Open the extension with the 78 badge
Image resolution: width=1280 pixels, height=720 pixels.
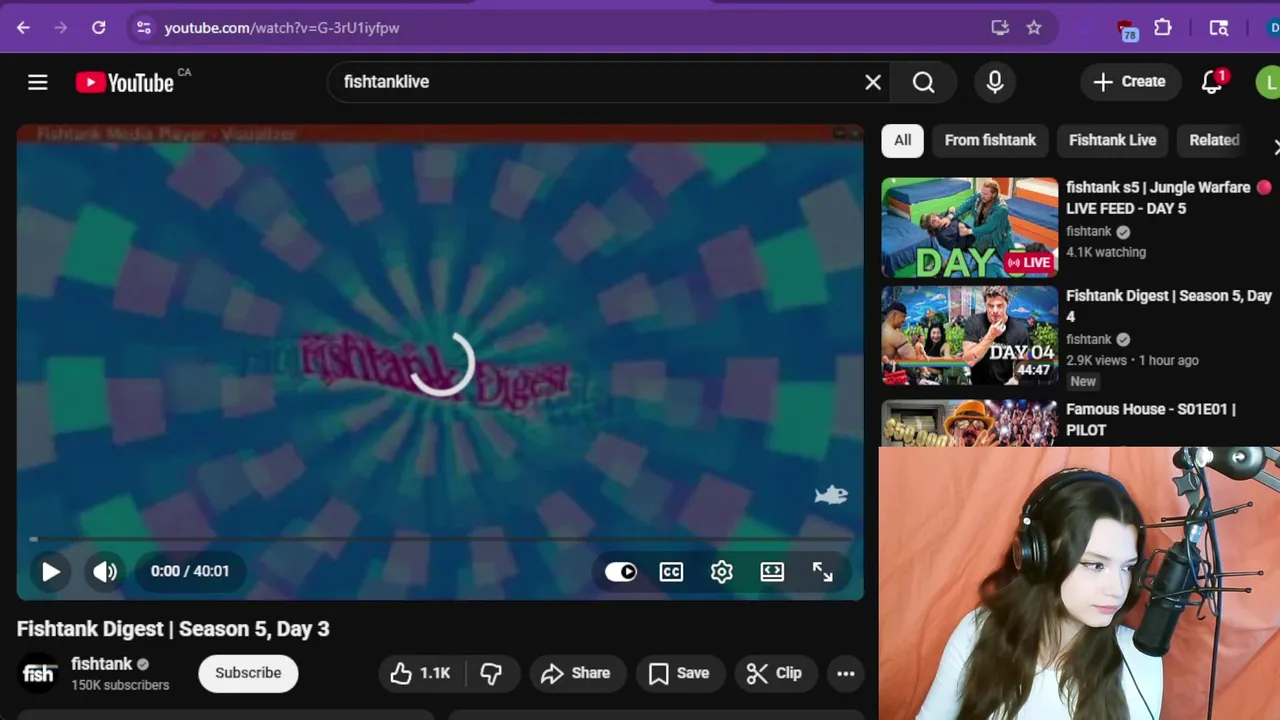[1127, 30]
